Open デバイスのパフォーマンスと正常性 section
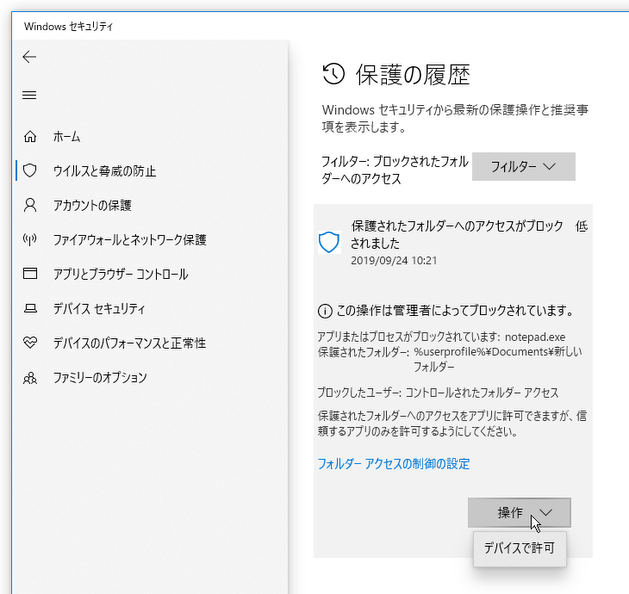The width and height of the screenshot is (629, 594). coord(130,343)
